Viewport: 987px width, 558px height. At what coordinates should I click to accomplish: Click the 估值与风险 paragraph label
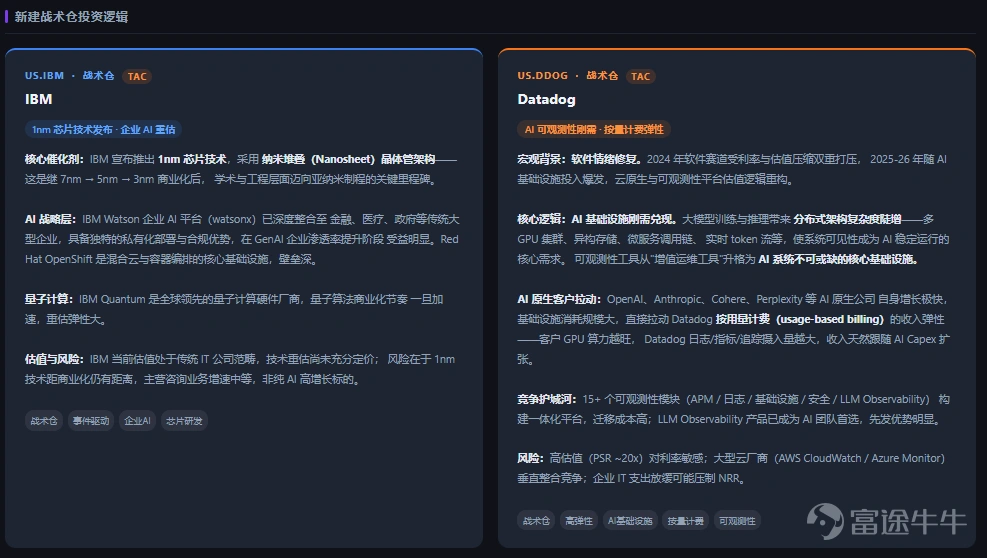(55, 359)
